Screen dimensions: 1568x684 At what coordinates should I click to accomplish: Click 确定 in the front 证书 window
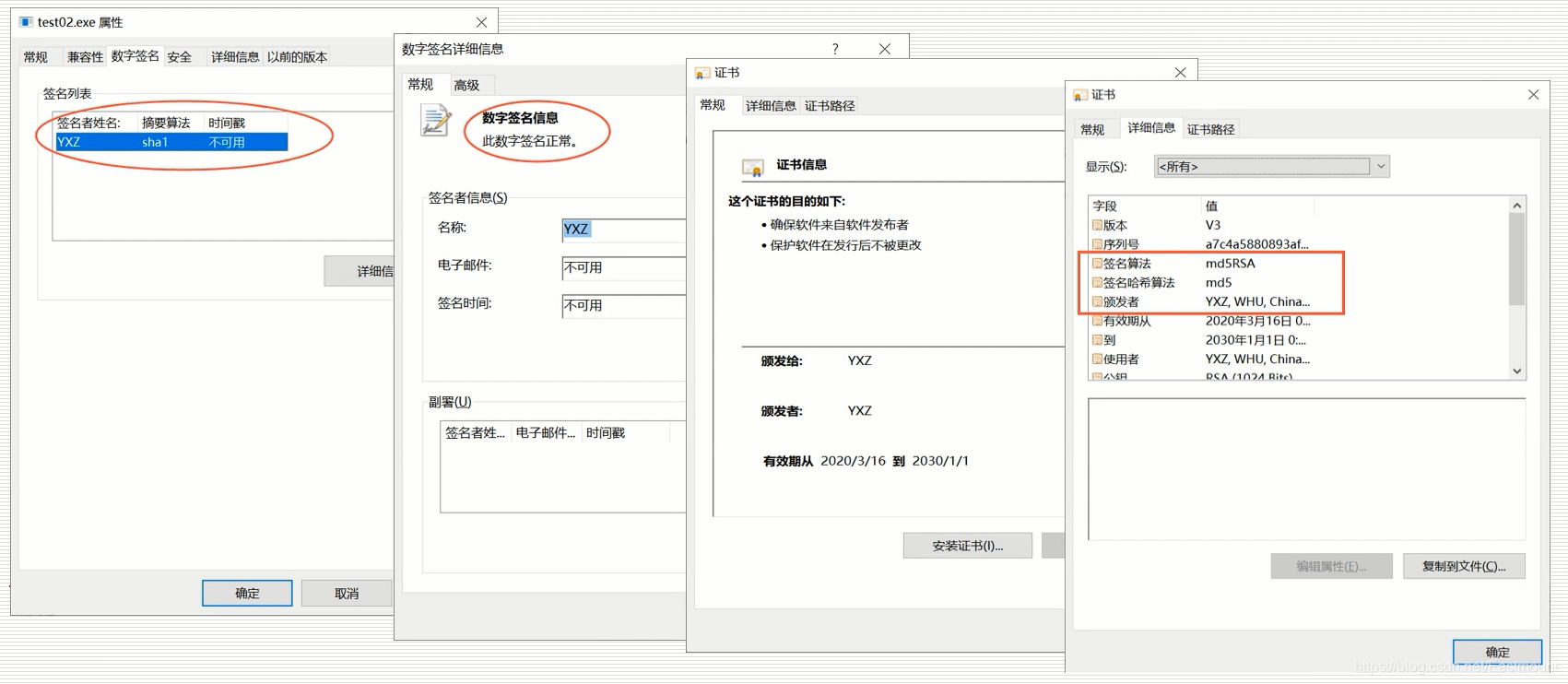tap(1498, 652)
